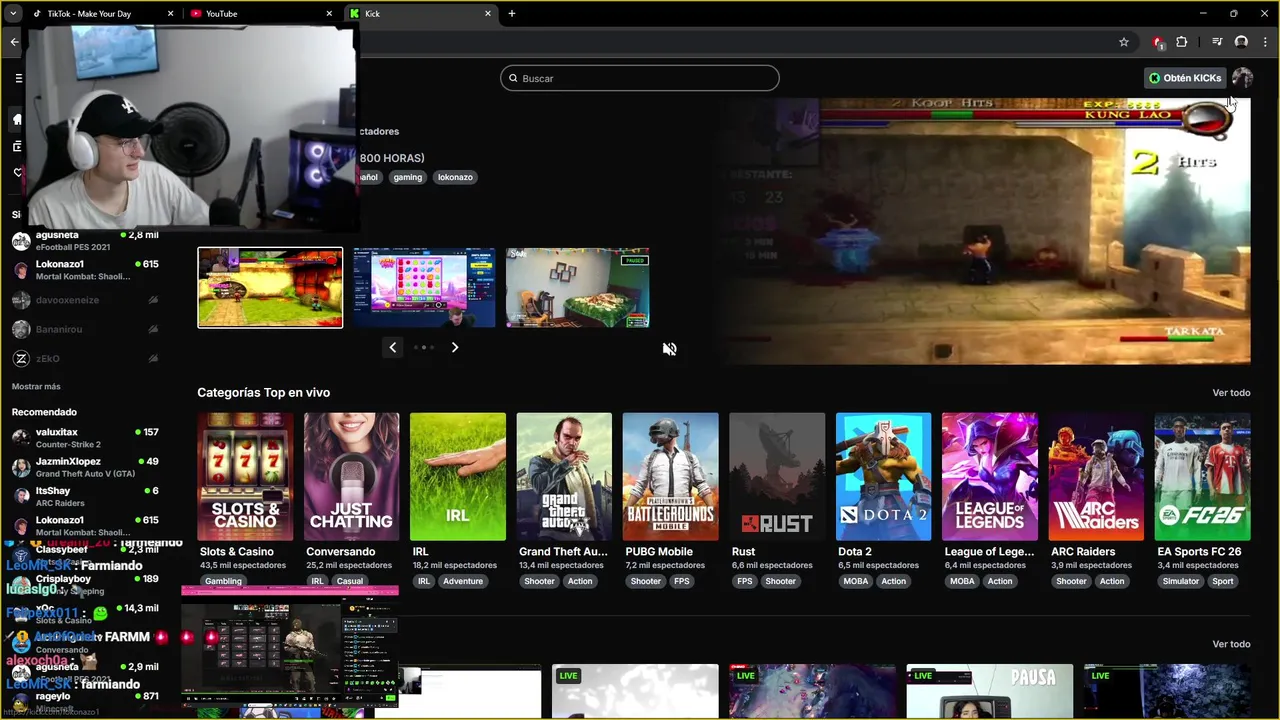Screen dimensions: 1280x720
Task: Click the Casual tag under Conversando
Action: 350,581
